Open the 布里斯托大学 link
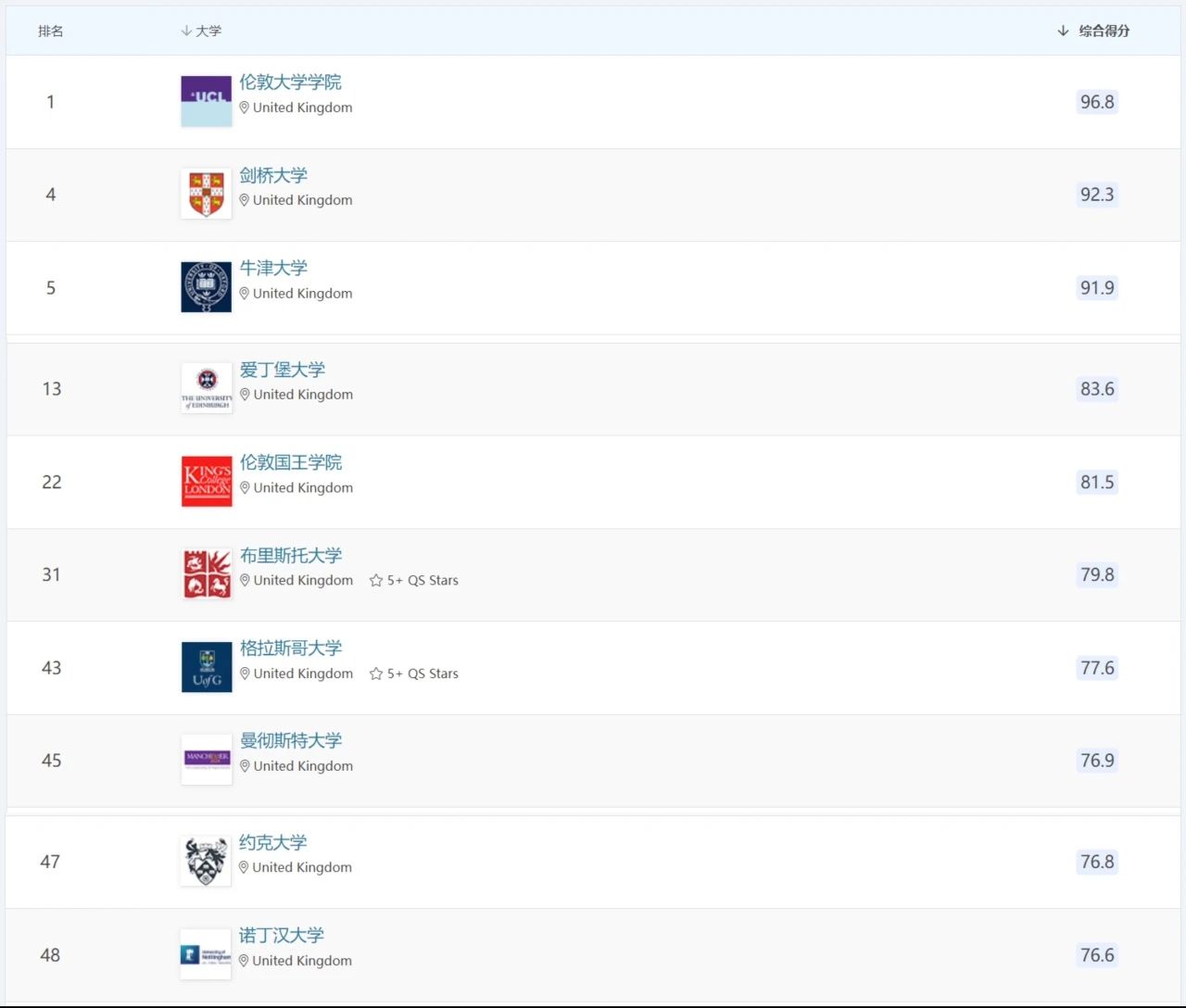This screenshot has height=1008, width=1186. click(x=291, y=555)
